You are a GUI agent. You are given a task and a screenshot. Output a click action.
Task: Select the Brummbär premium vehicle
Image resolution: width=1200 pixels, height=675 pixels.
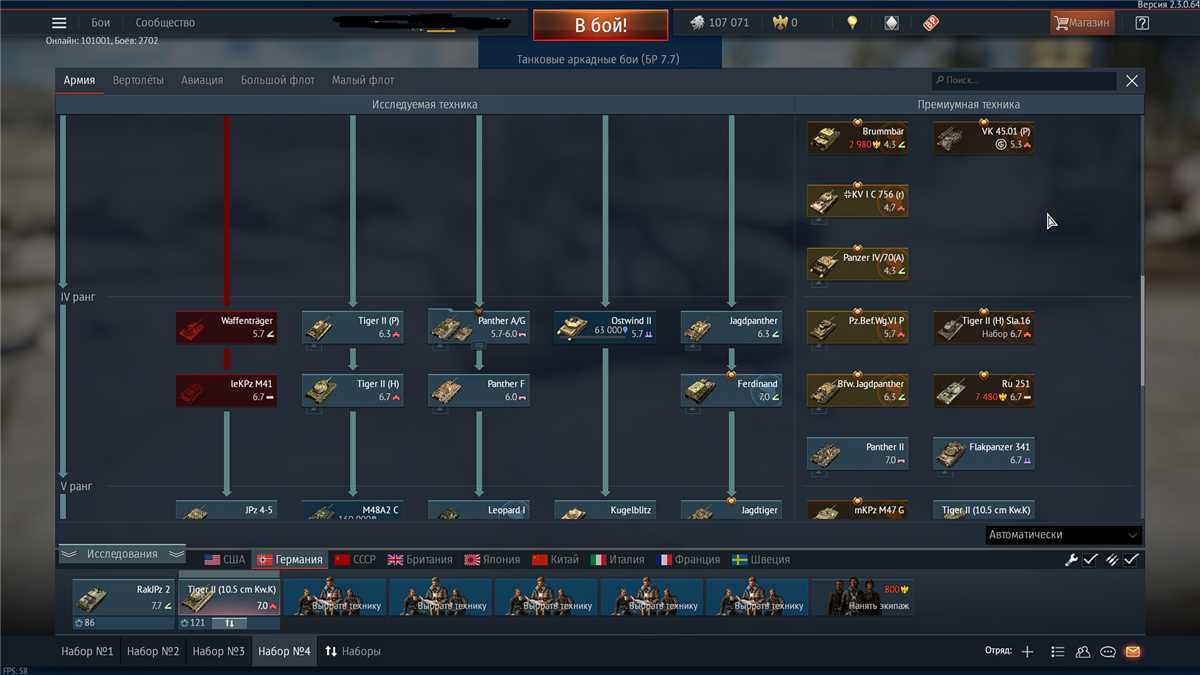click(857, 138)
